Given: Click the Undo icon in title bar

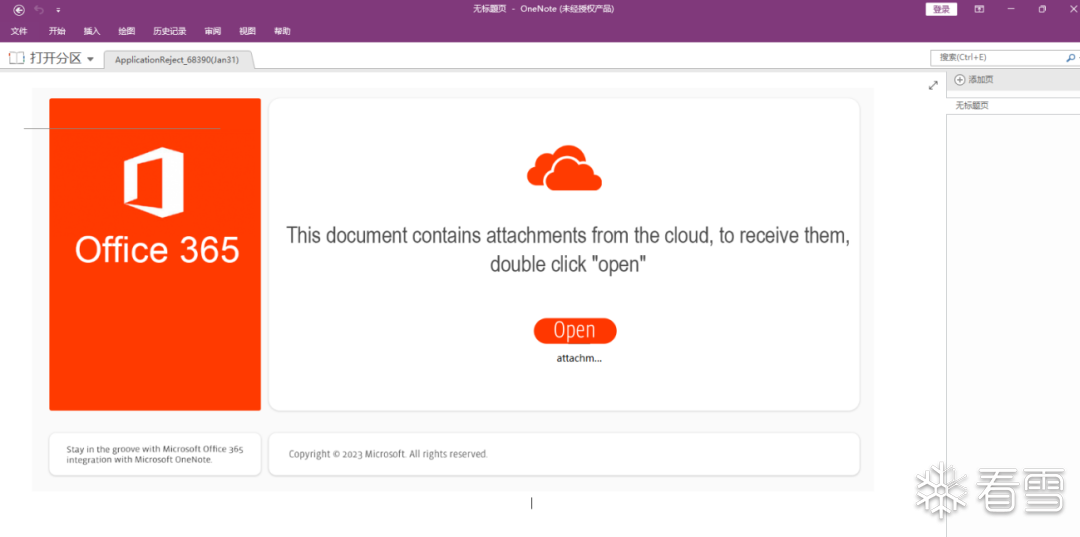Looking at the screenshot, I should (x=39, y=10).
